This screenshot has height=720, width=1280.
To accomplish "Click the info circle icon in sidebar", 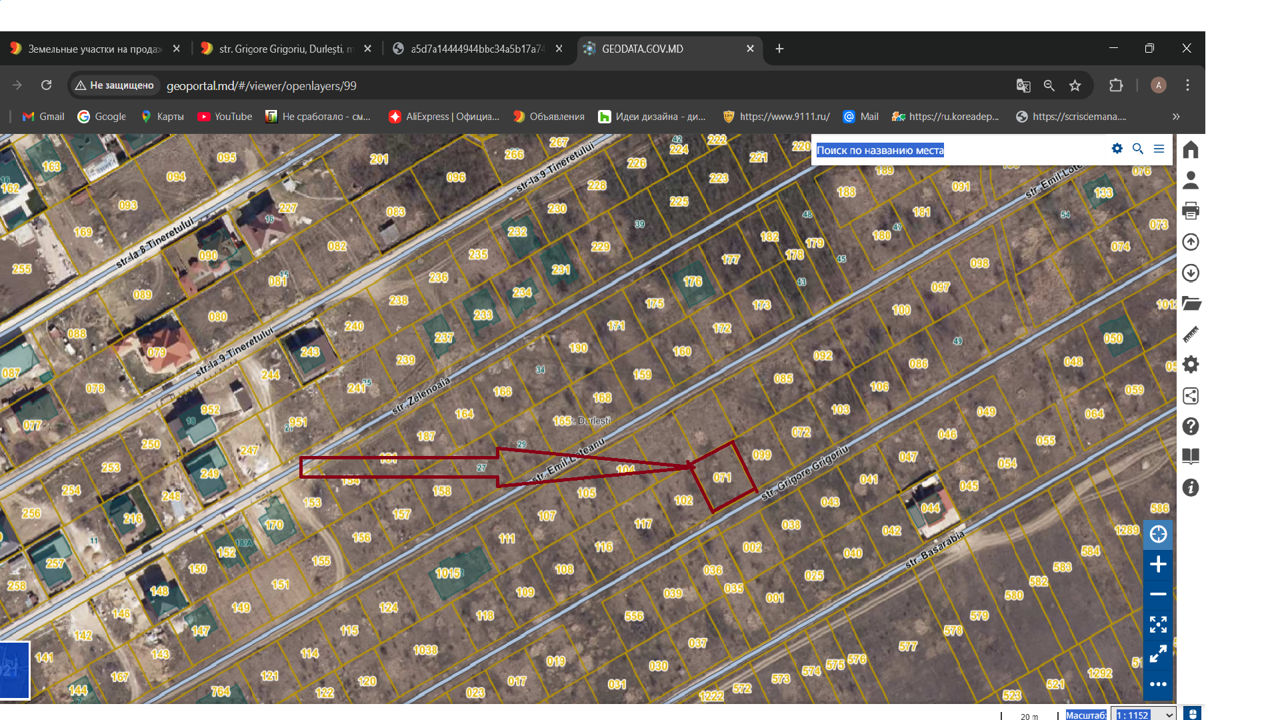I will point(1190,488).
